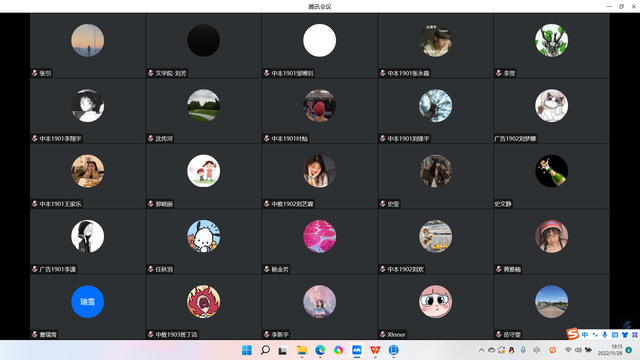The width and height of the screenshot is (640, 360).
Task: Open WPS Office from the taskbar
Action: (x=375, y=350)
